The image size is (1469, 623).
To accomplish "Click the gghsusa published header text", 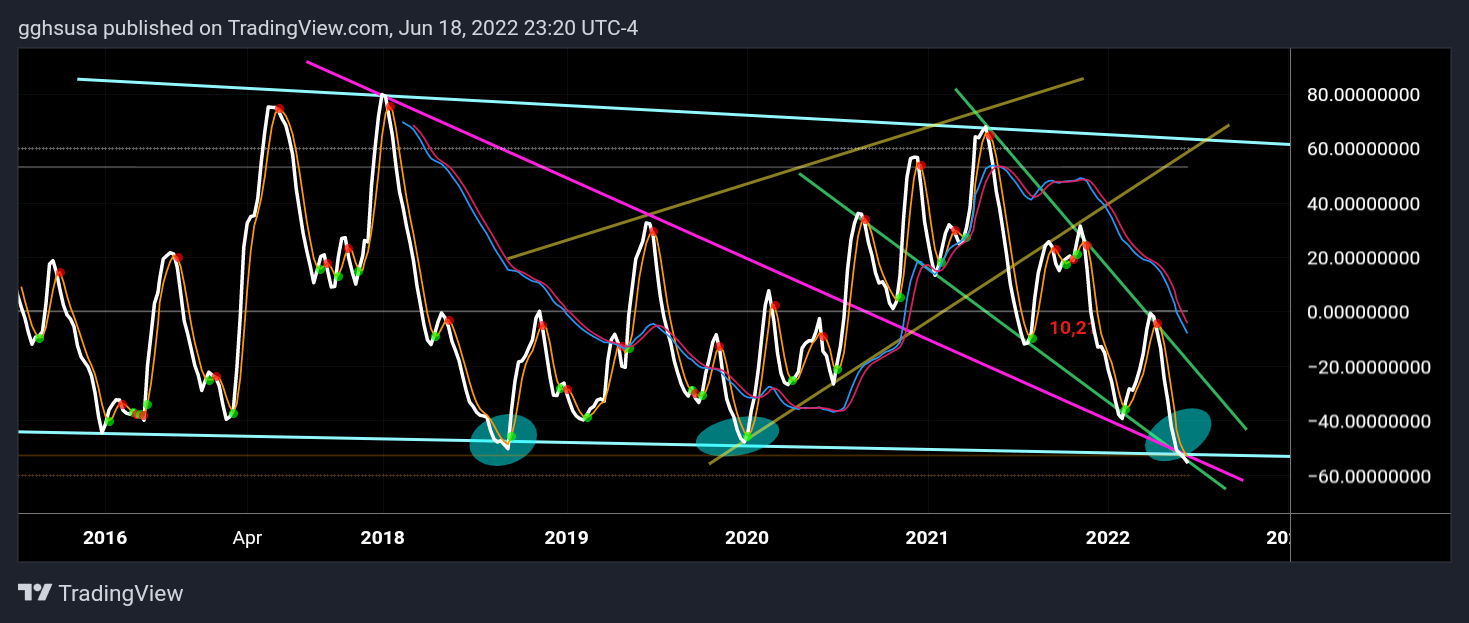I will point(328,28).
